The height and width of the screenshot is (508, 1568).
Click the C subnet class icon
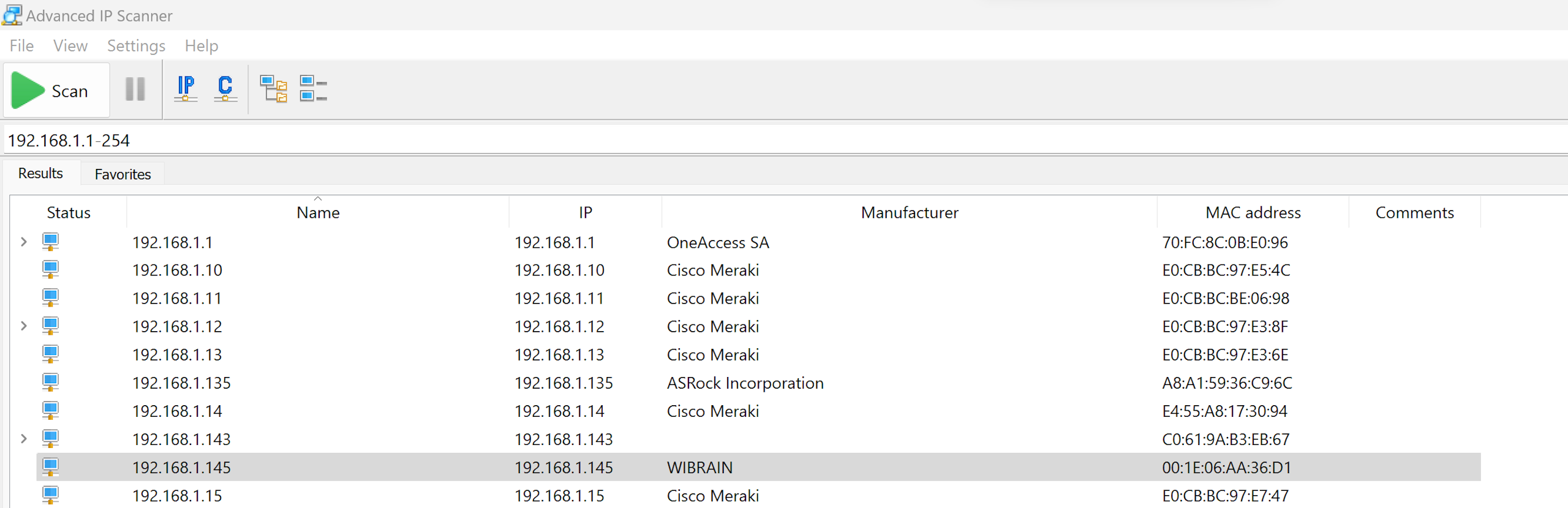(x=225, y=89)
